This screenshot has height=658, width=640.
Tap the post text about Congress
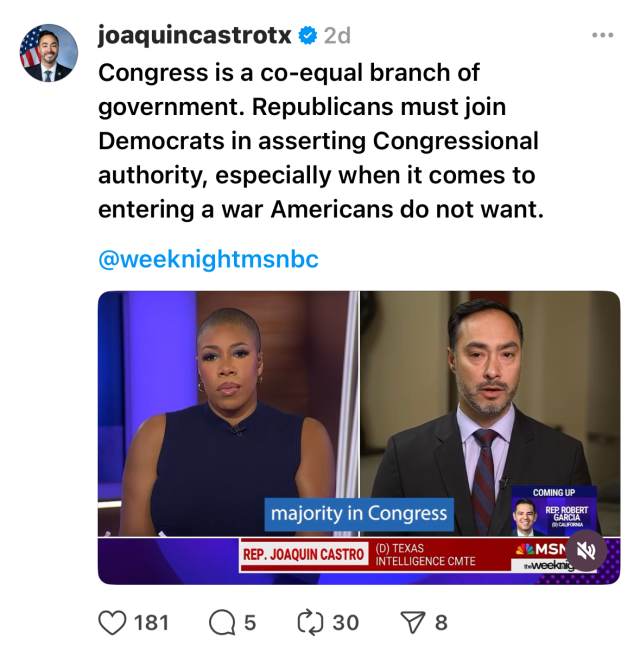coord(321,141)
